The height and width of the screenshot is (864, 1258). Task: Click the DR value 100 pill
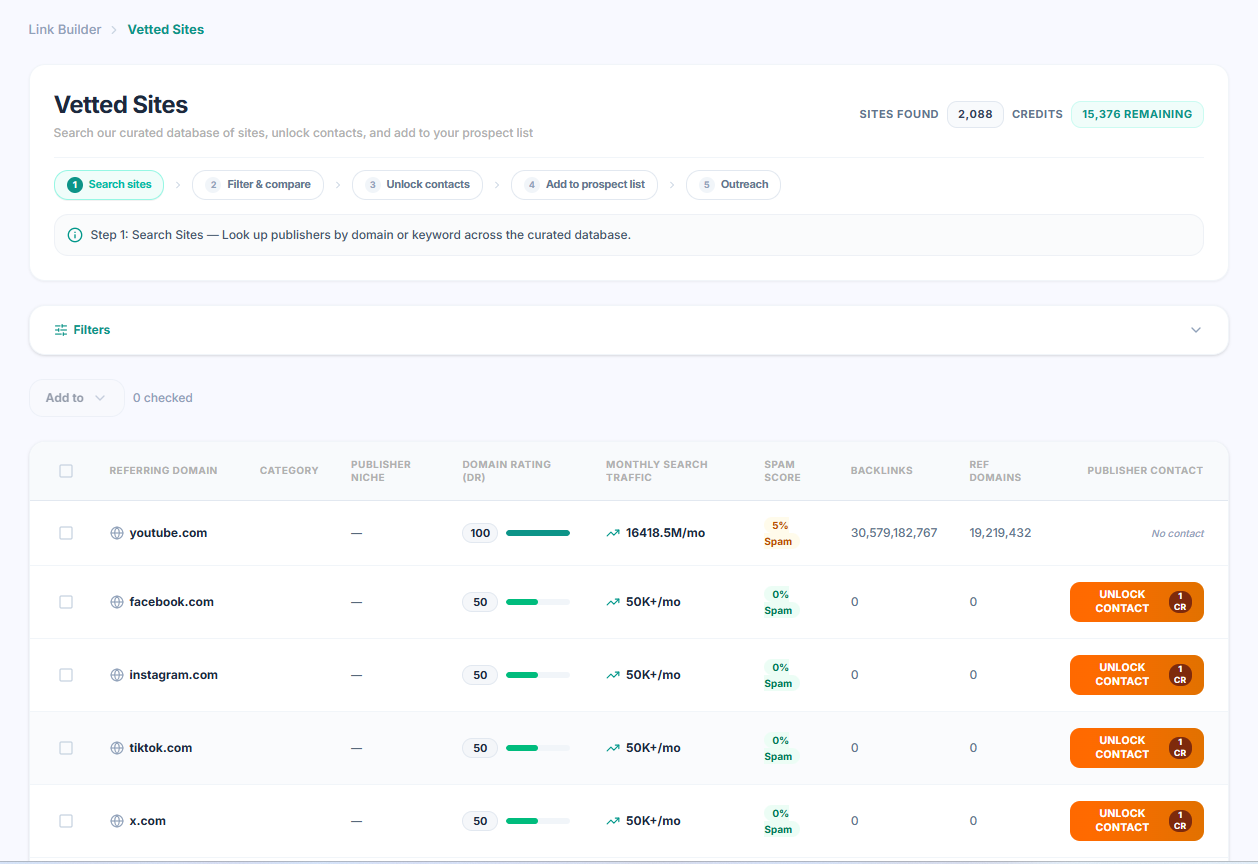(480, 533)
